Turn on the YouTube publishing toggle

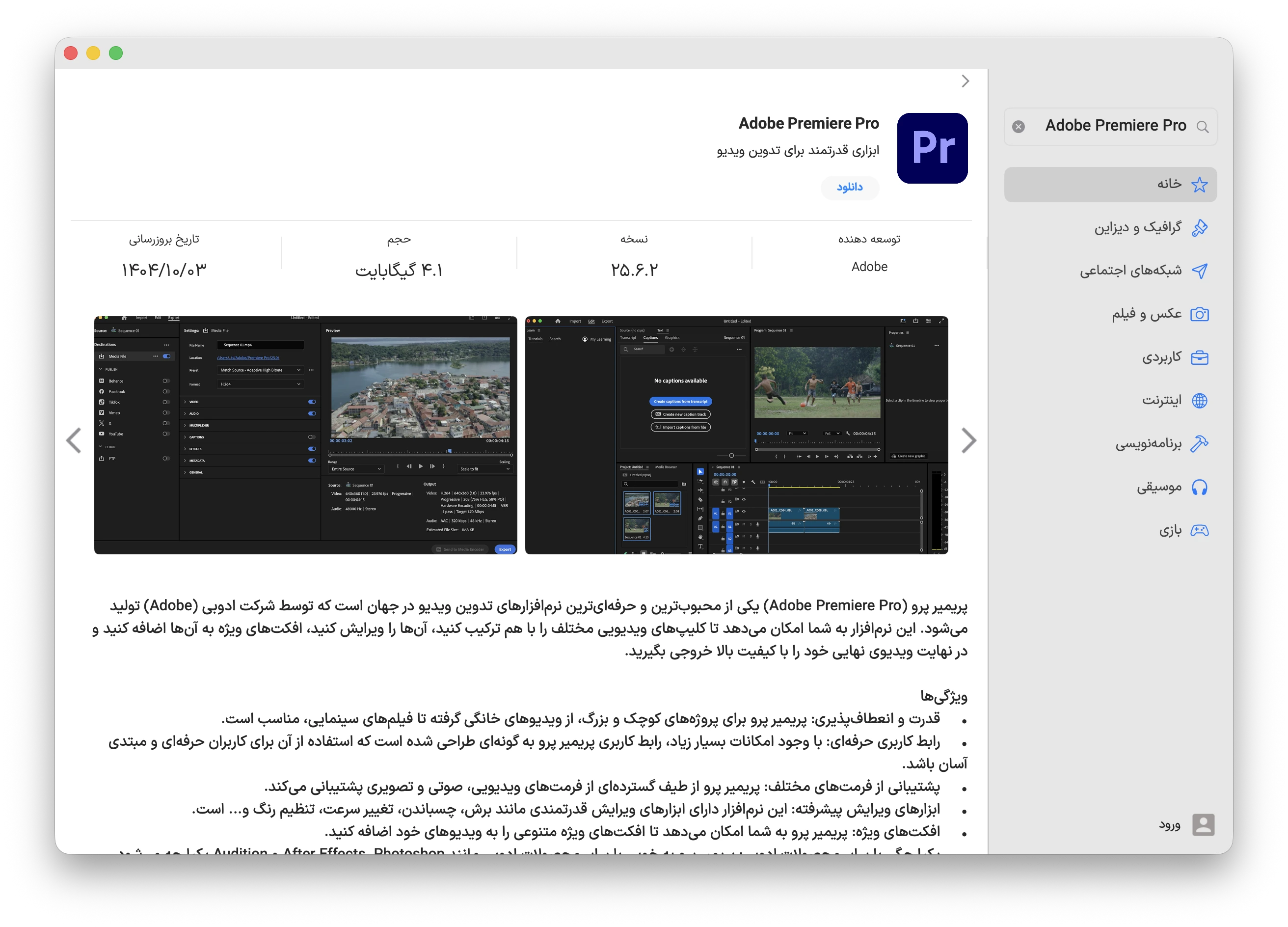166,434
